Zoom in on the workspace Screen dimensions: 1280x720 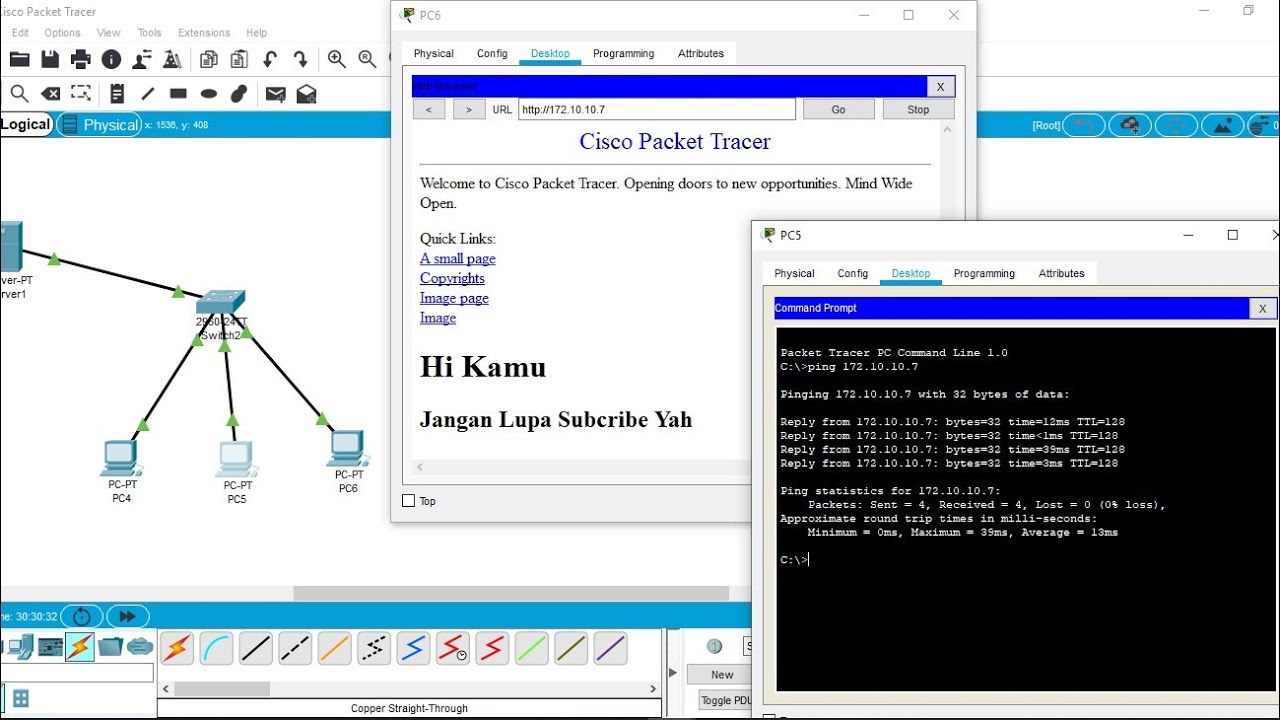click(337, 60)
